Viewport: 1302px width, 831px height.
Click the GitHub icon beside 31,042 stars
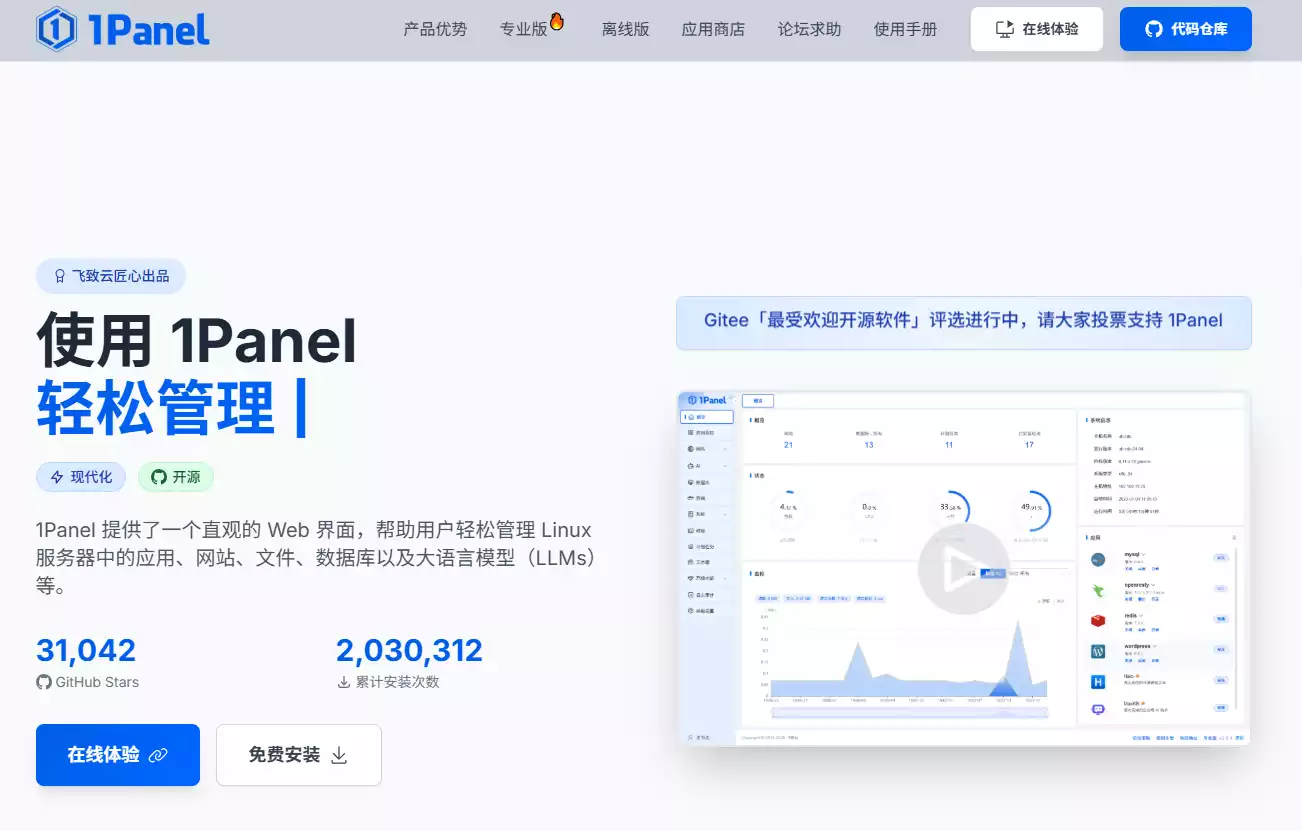click(43, 682)
